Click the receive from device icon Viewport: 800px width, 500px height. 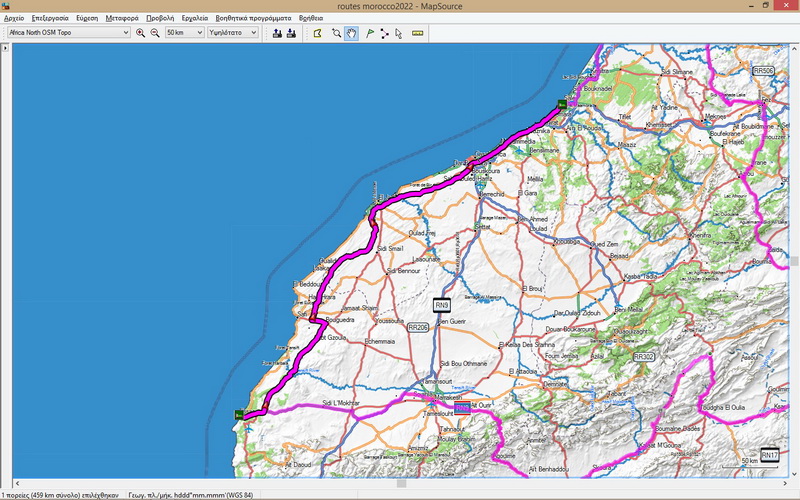[x=291, y=33]
